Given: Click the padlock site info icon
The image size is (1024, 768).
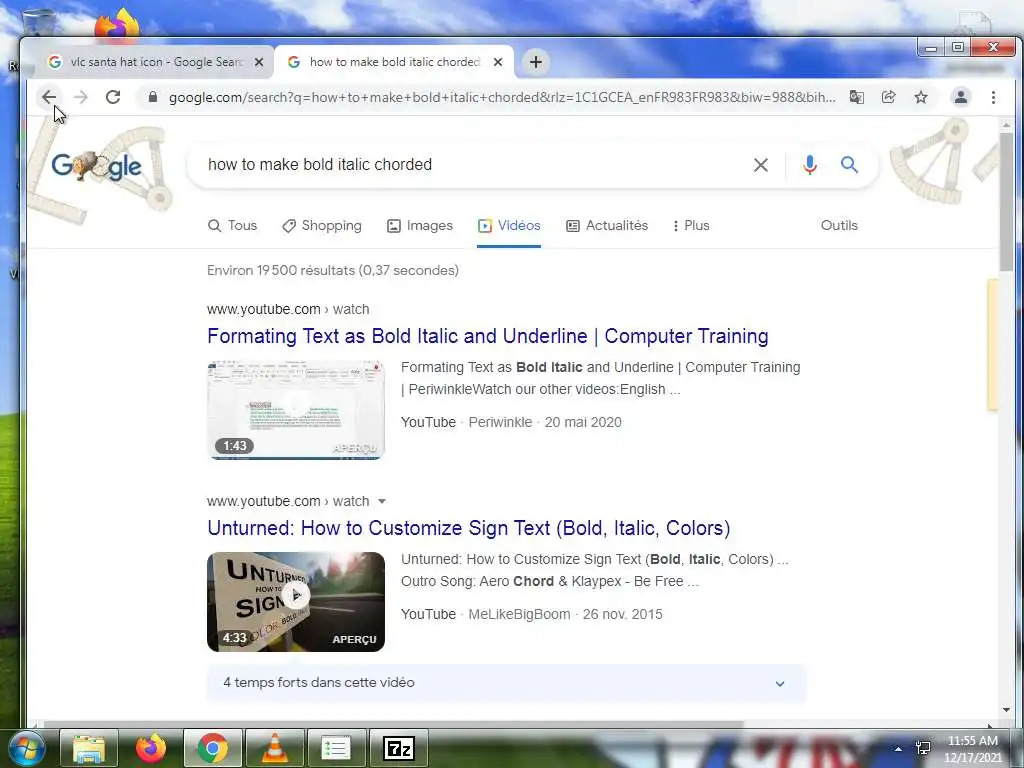Looking at the screenshot, I should [153, 97].
